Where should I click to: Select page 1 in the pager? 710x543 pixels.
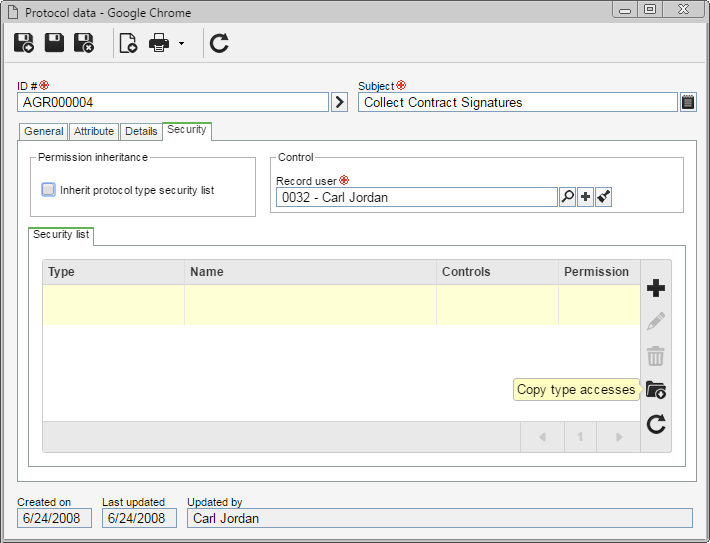click(x=580, y=437)
